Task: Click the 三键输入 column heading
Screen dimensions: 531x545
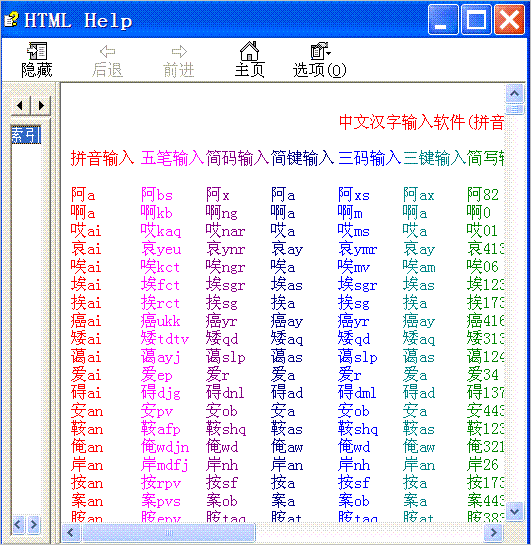Action: point(434,158)
